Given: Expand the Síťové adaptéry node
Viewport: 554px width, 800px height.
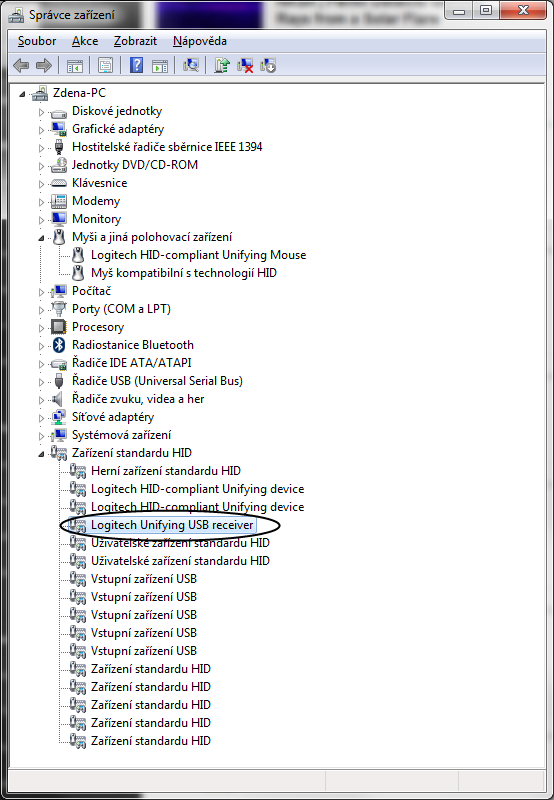Looking at the screenshot, I should [x=41, y=418].
